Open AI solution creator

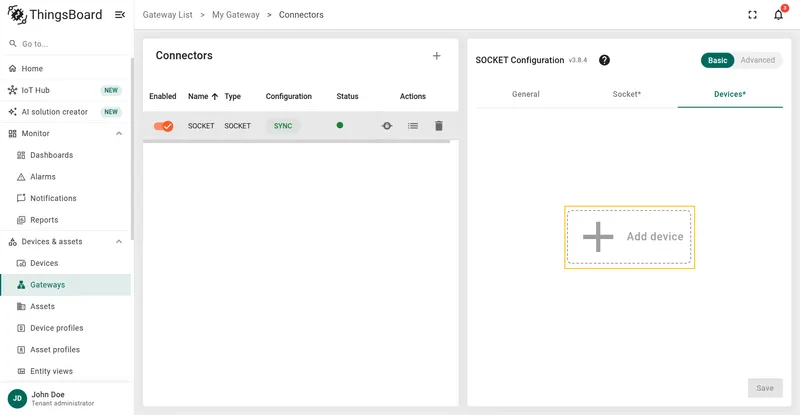tap(65, 112)
